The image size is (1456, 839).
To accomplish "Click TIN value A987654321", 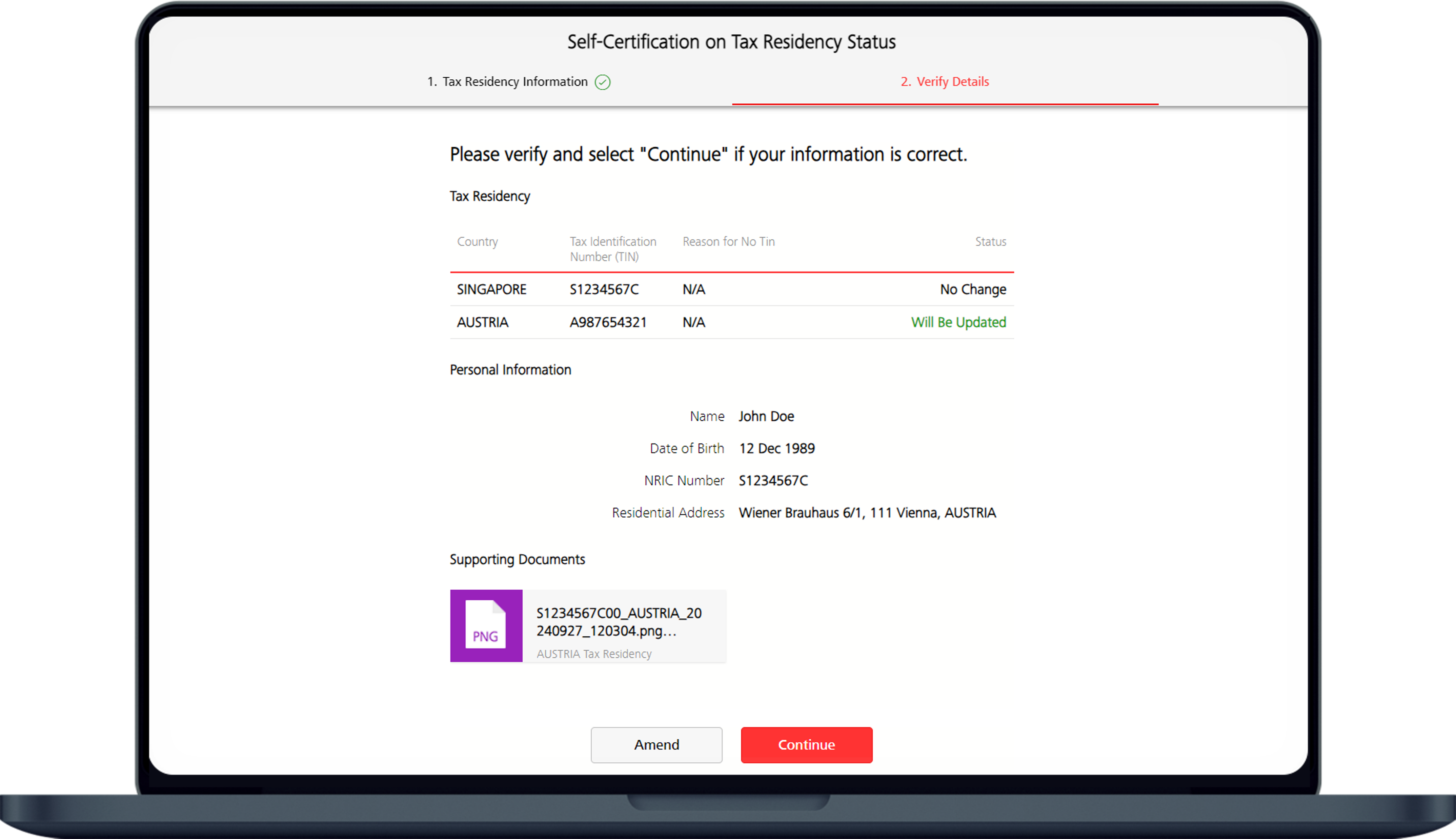I will coord(608,322).
